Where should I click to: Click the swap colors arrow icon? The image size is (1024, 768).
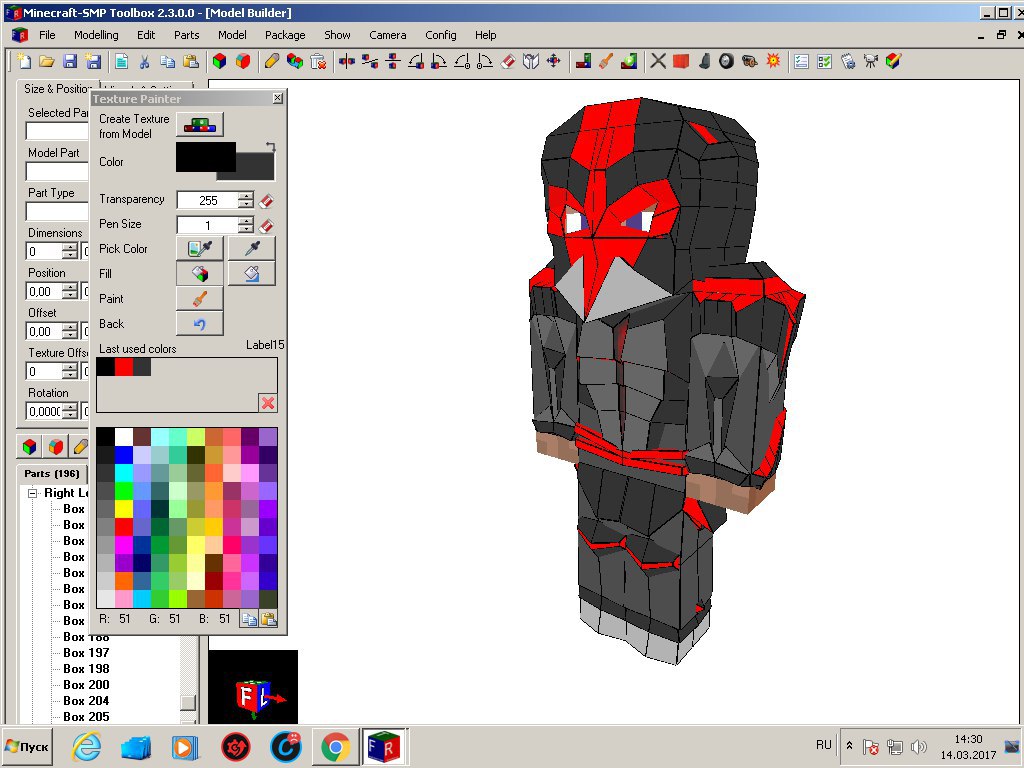pos(270,147)
